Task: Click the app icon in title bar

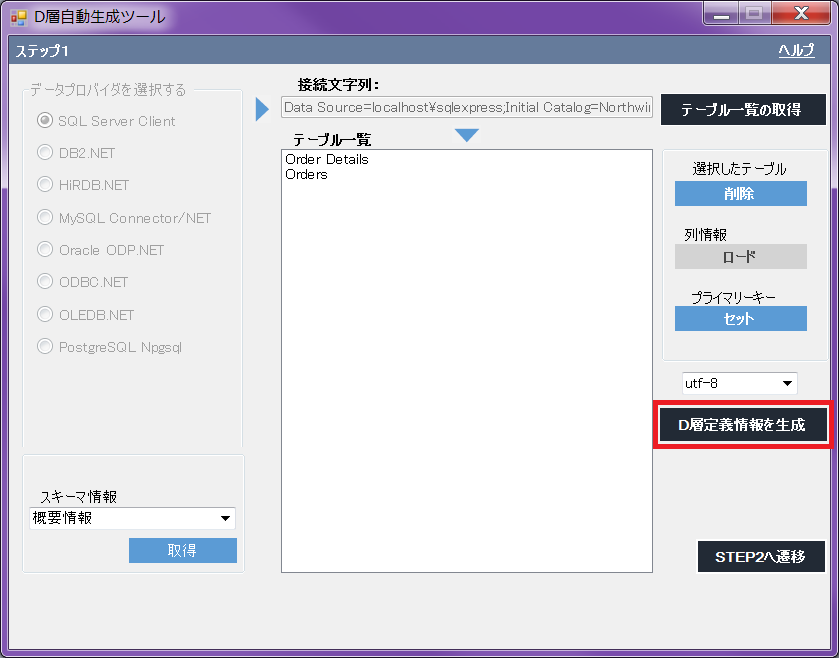Action: click(19, 17)
